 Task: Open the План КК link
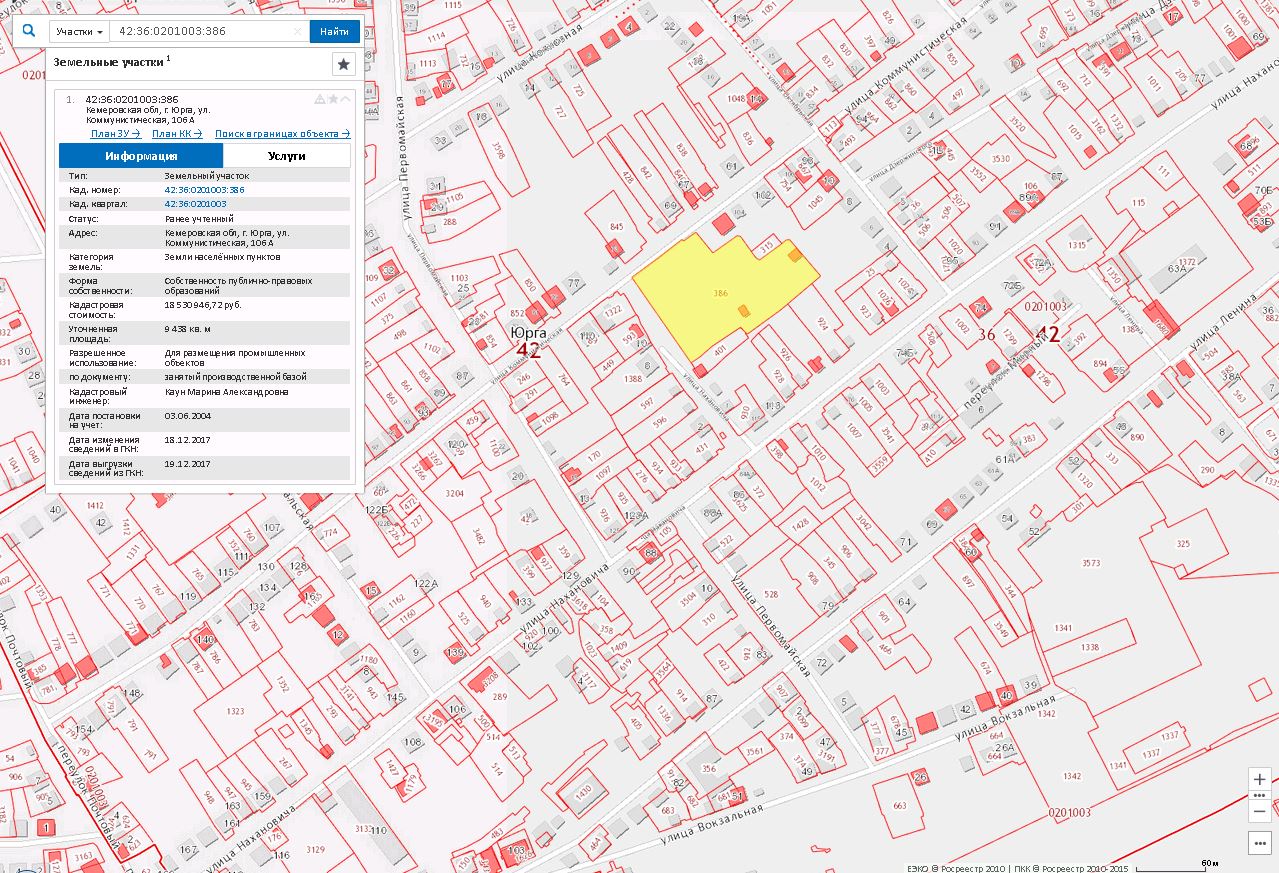click(x=177, y=133)
